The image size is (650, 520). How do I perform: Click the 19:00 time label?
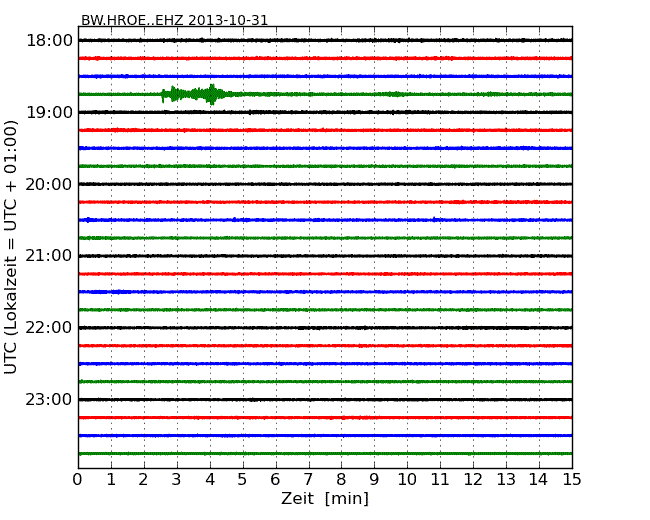point(49,112)
